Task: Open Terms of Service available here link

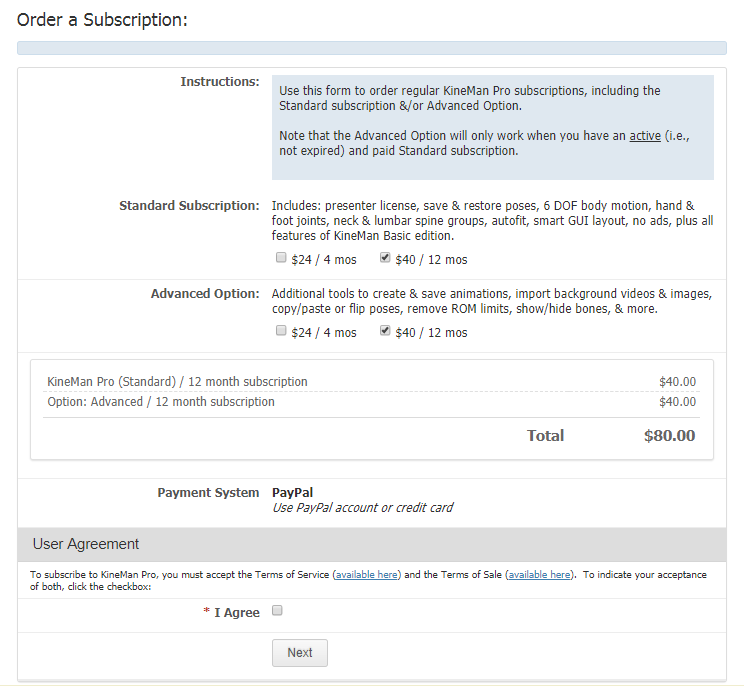Action: coord(367,575)
